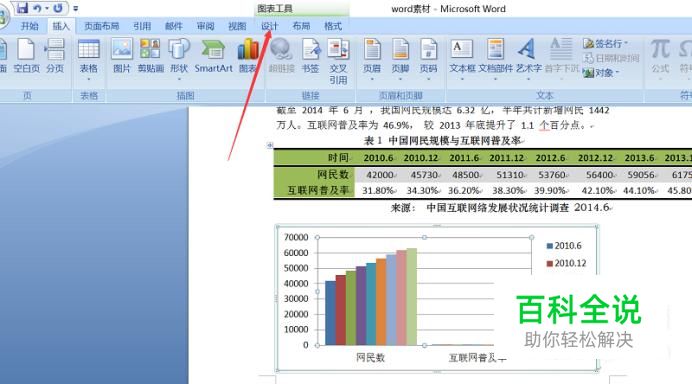Click the table caption 表 1 中国网民规模与互联网普及率
The image size is (692, 384).
click(443, 141)
